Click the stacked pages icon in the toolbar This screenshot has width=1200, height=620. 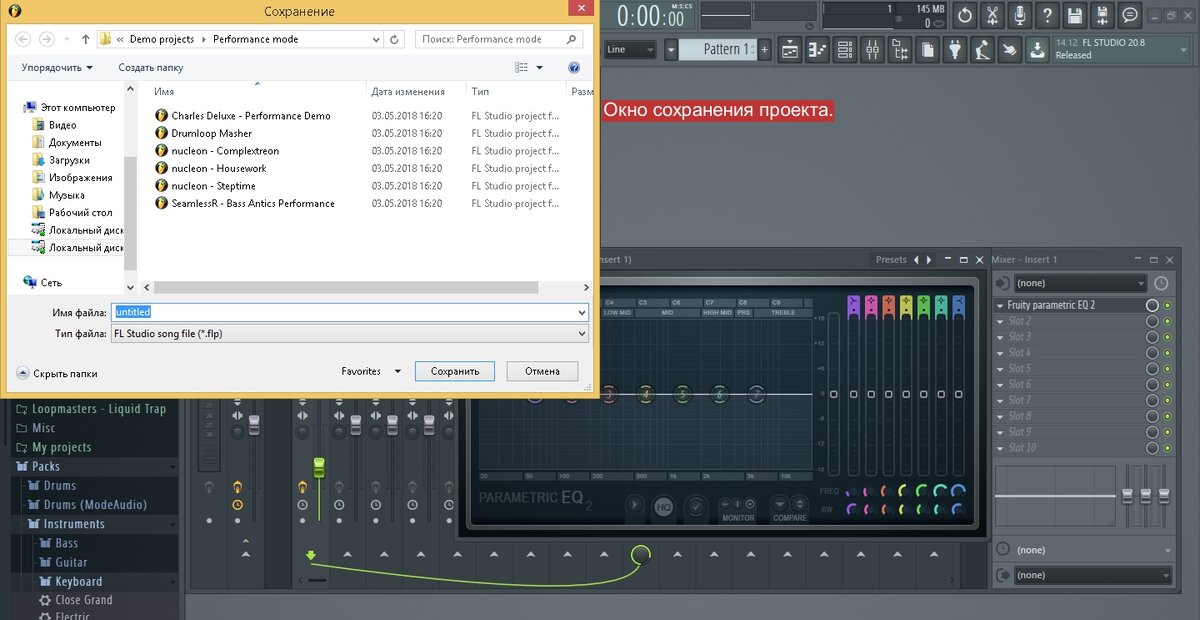[x=928, y=49]
